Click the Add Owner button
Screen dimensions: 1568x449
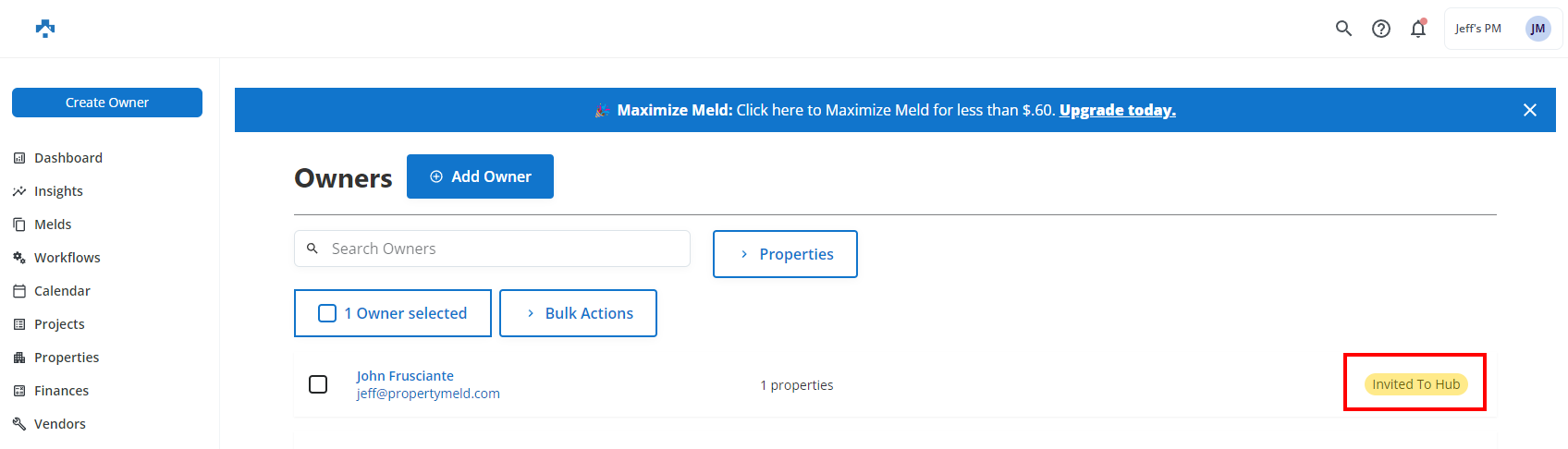pos(480,176)
